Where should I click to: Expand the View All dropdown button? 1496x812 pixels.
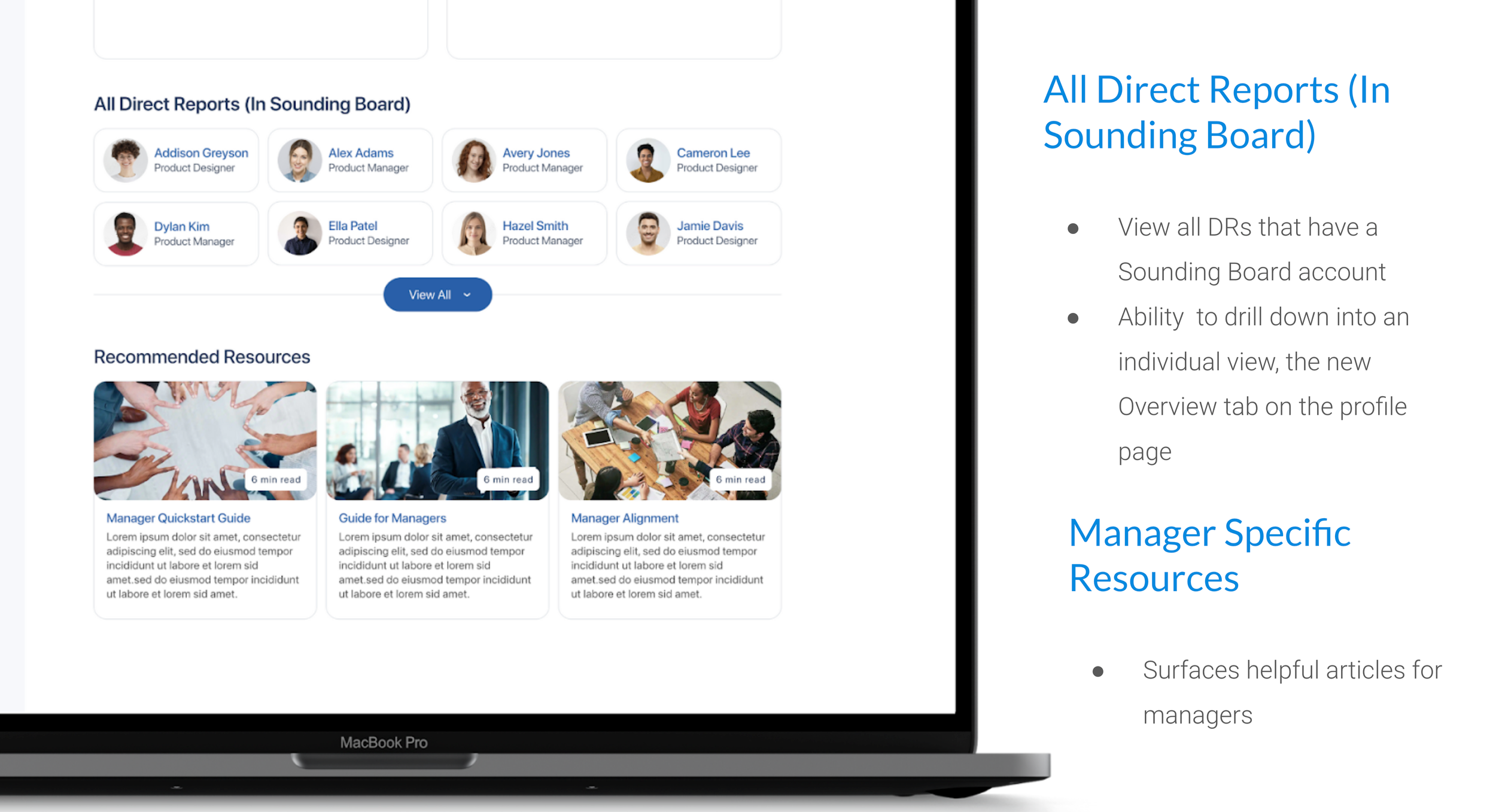(x=437, y=294)
